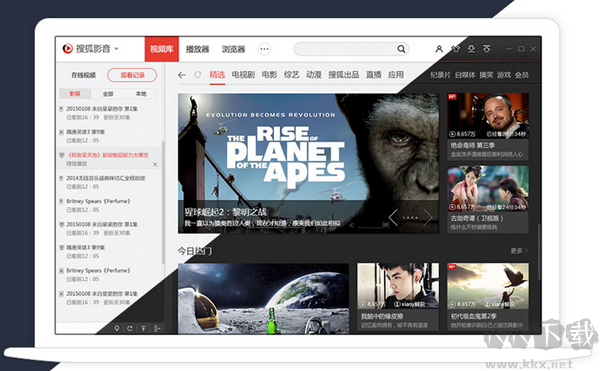
Task: Click the download icon in title bar
Action: (x=471, y=49)
